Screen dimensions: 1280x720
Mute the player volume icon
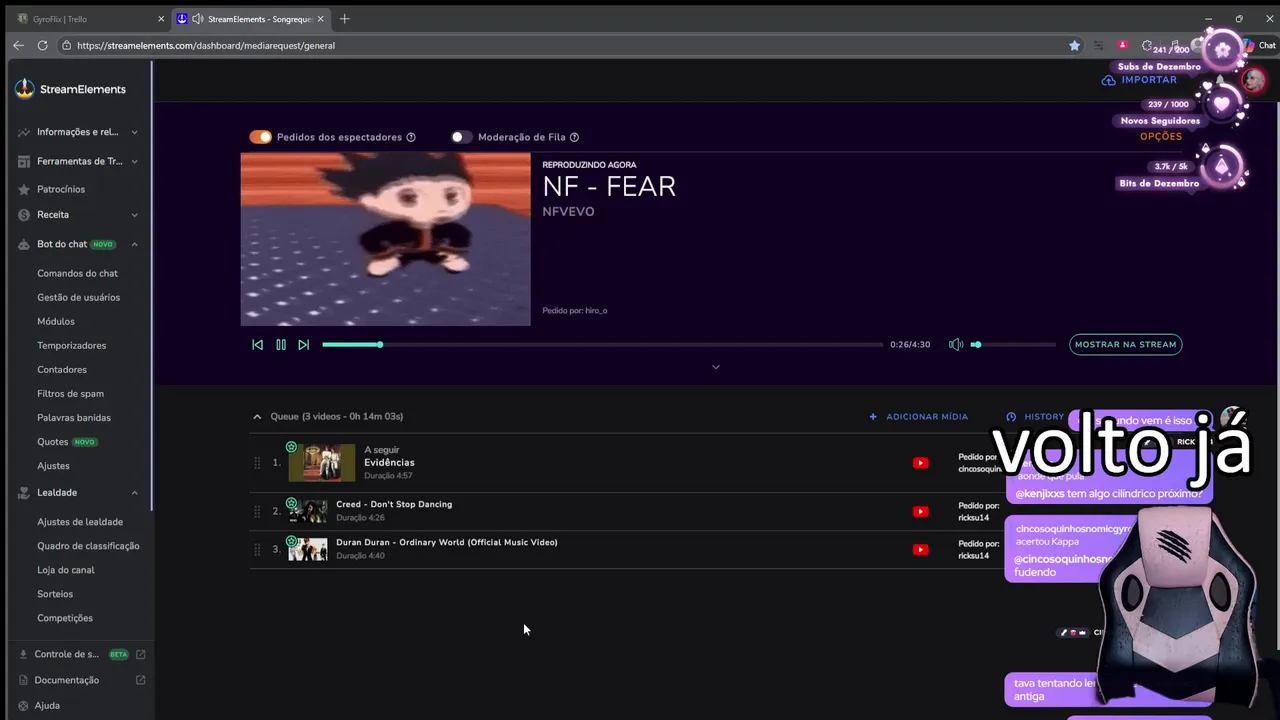coord(956,344)
